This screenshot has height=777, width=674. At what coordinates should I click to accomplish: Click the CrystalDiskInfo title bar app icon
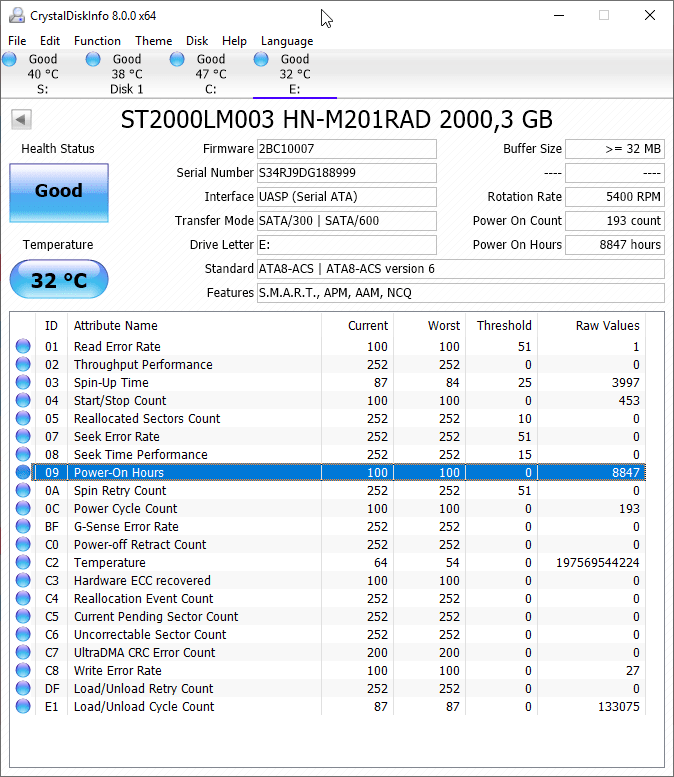click(x=17, y=15)
